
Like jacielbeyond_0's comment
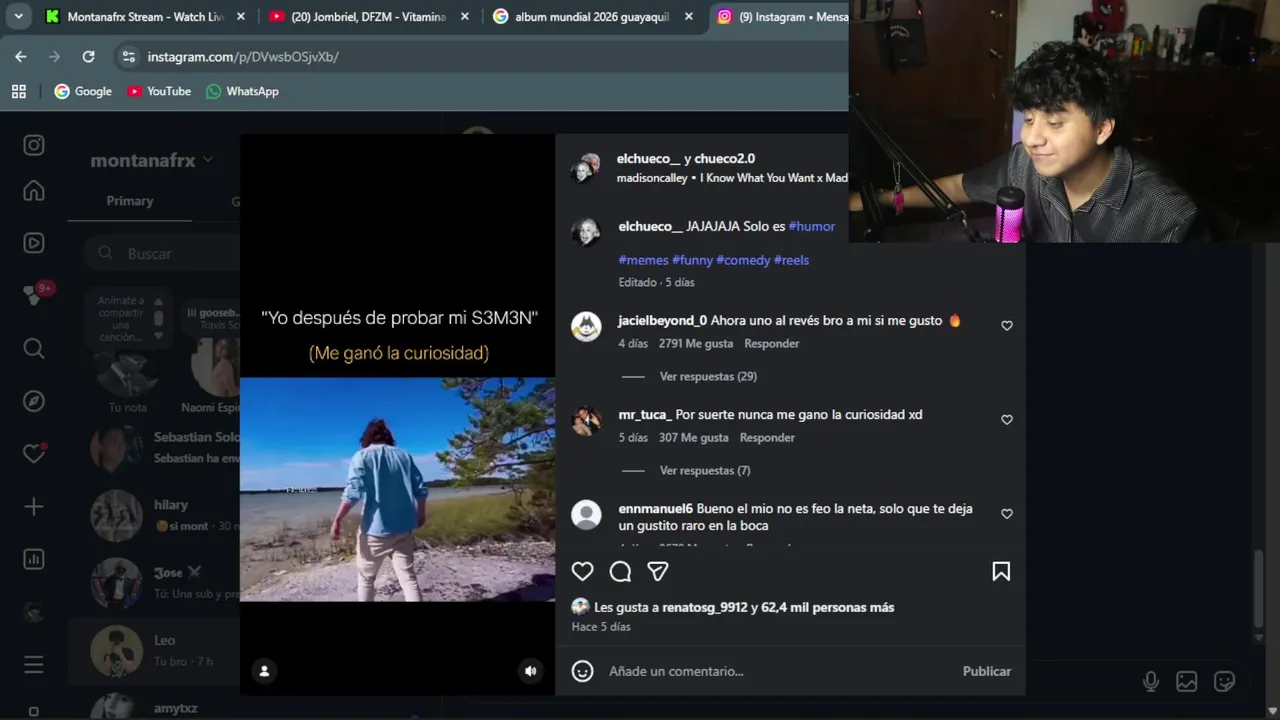tap(1007, 326)
